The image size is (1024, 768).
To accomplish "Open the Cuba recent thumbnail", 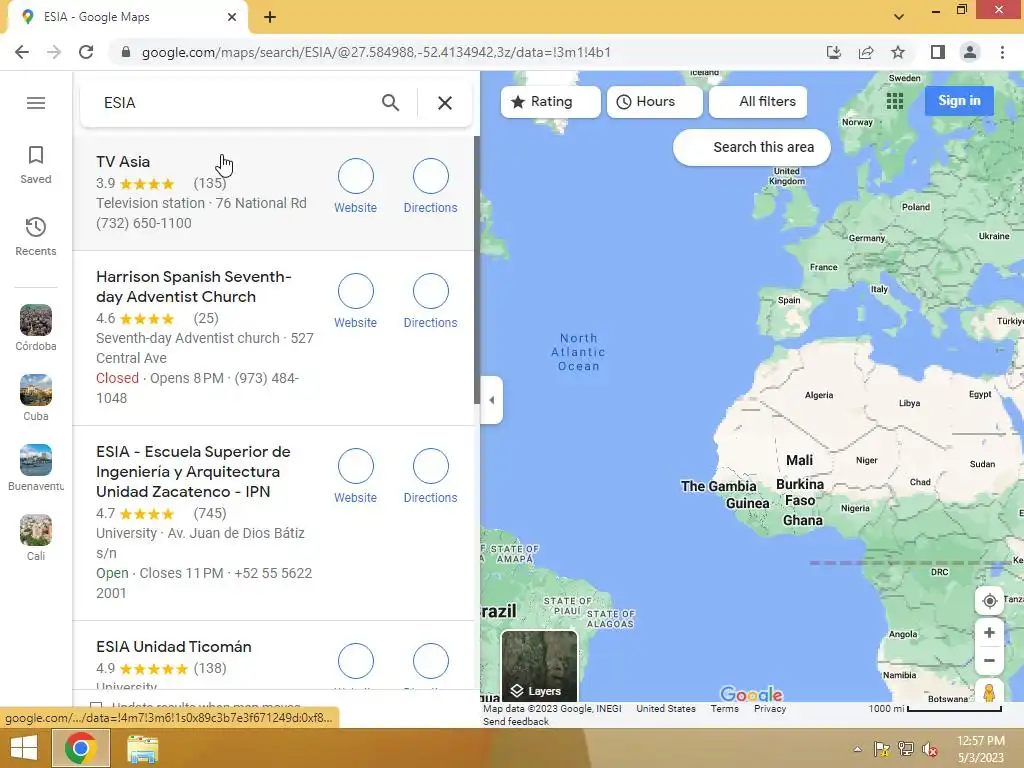I will coord(36,391).
